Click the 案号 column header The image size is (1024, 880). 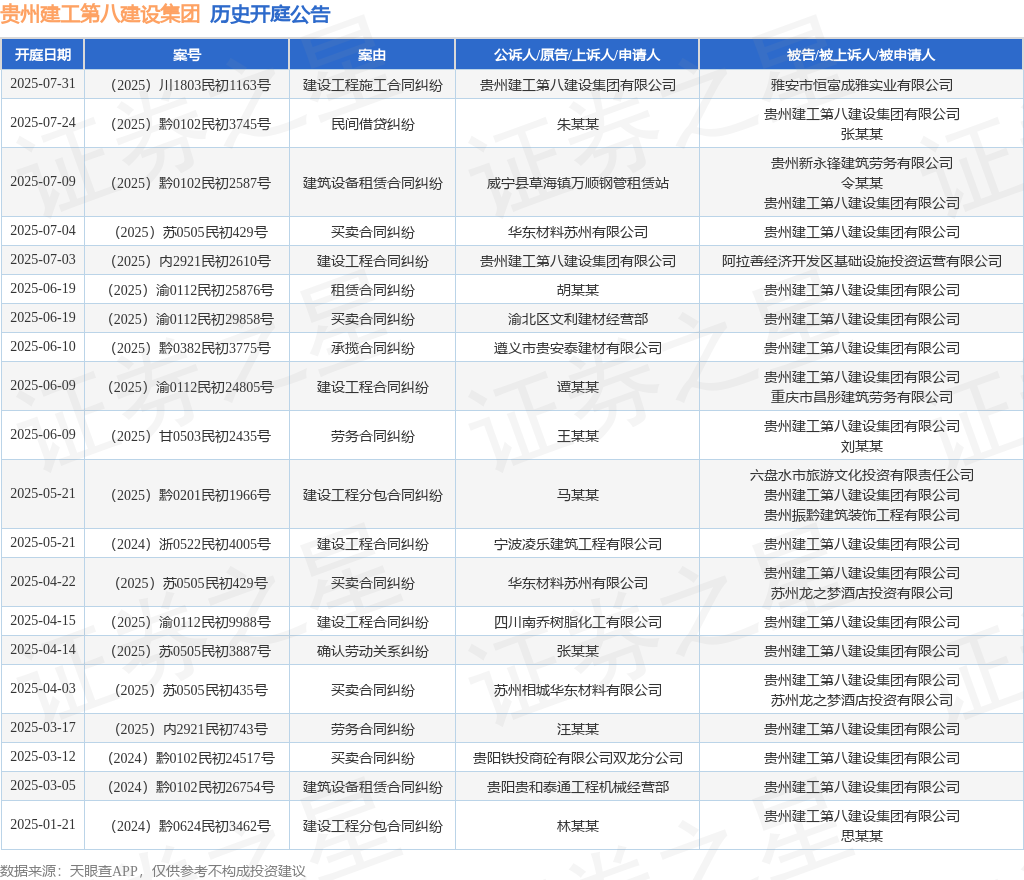(187, 54)
